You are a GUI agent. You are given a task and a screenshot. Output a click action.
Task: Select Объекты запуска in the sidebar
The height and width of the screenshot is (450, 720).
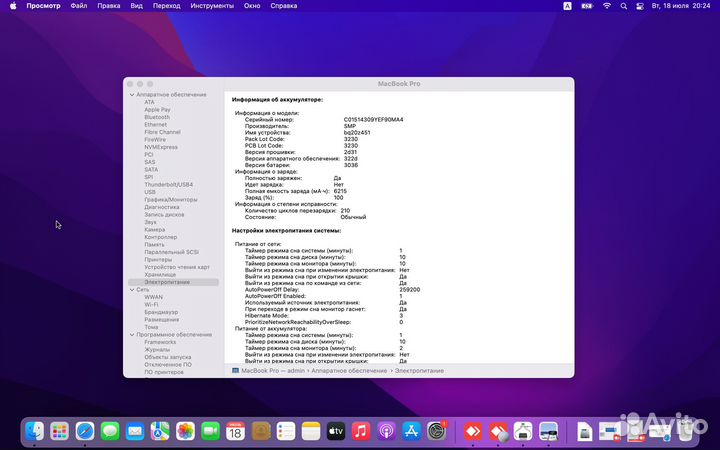168,357
